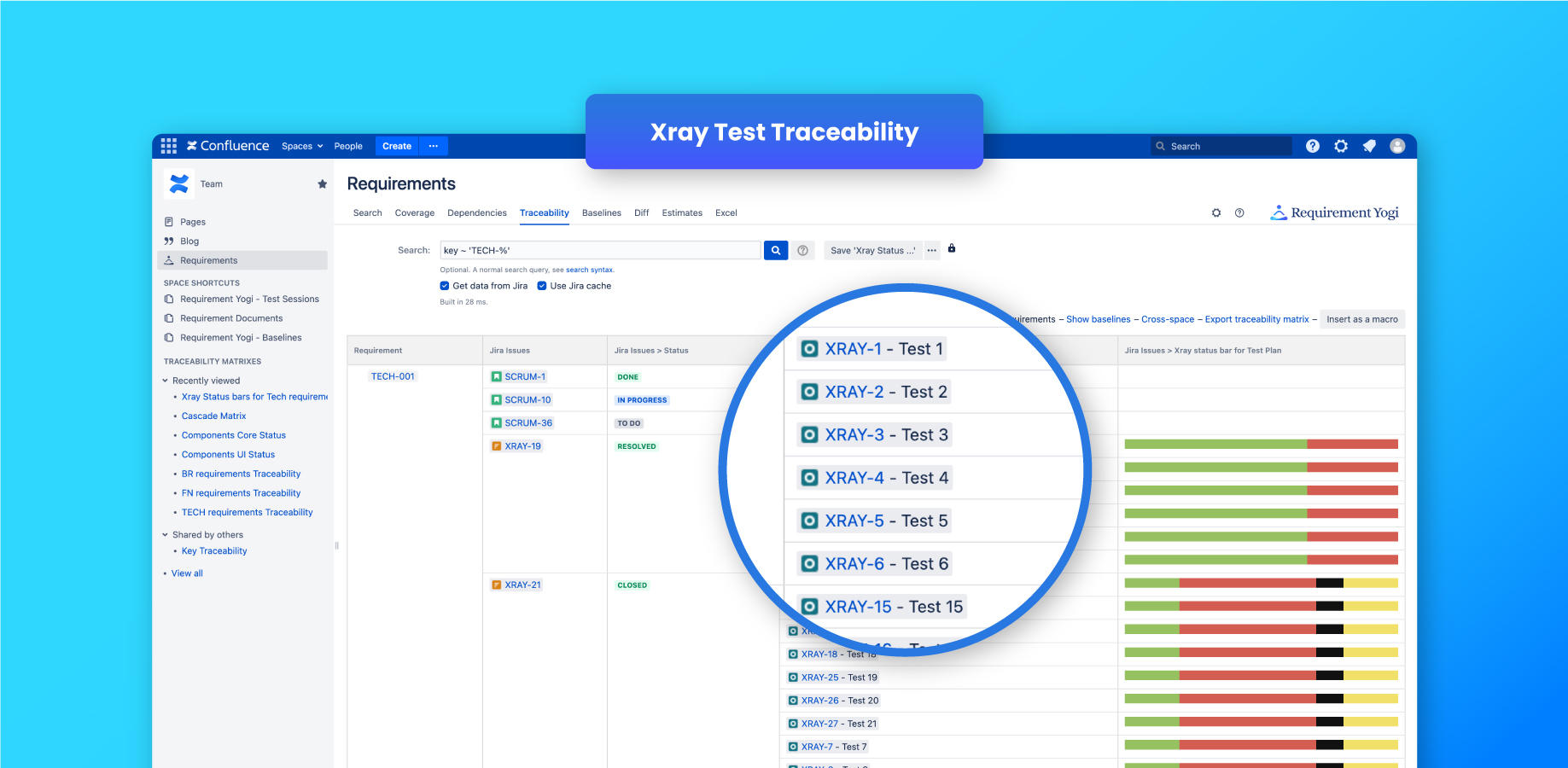The height and width of the screenshot is (768, 1568).
Task: Click the XRAY-18 test icon
Action: (793, 654)
